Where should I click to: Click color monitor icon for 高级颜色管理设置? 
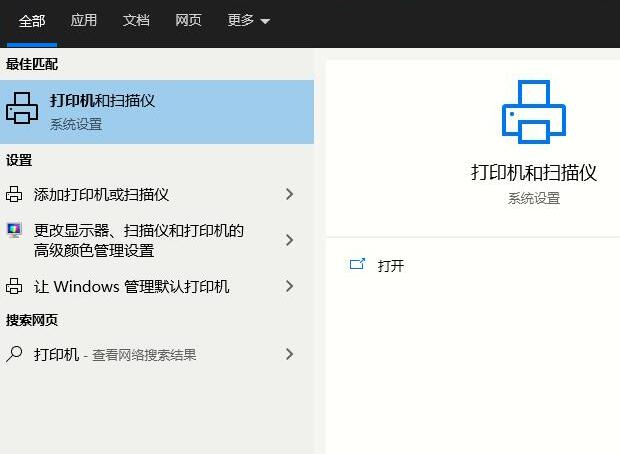pyautogui.click(x=14, y=230)
